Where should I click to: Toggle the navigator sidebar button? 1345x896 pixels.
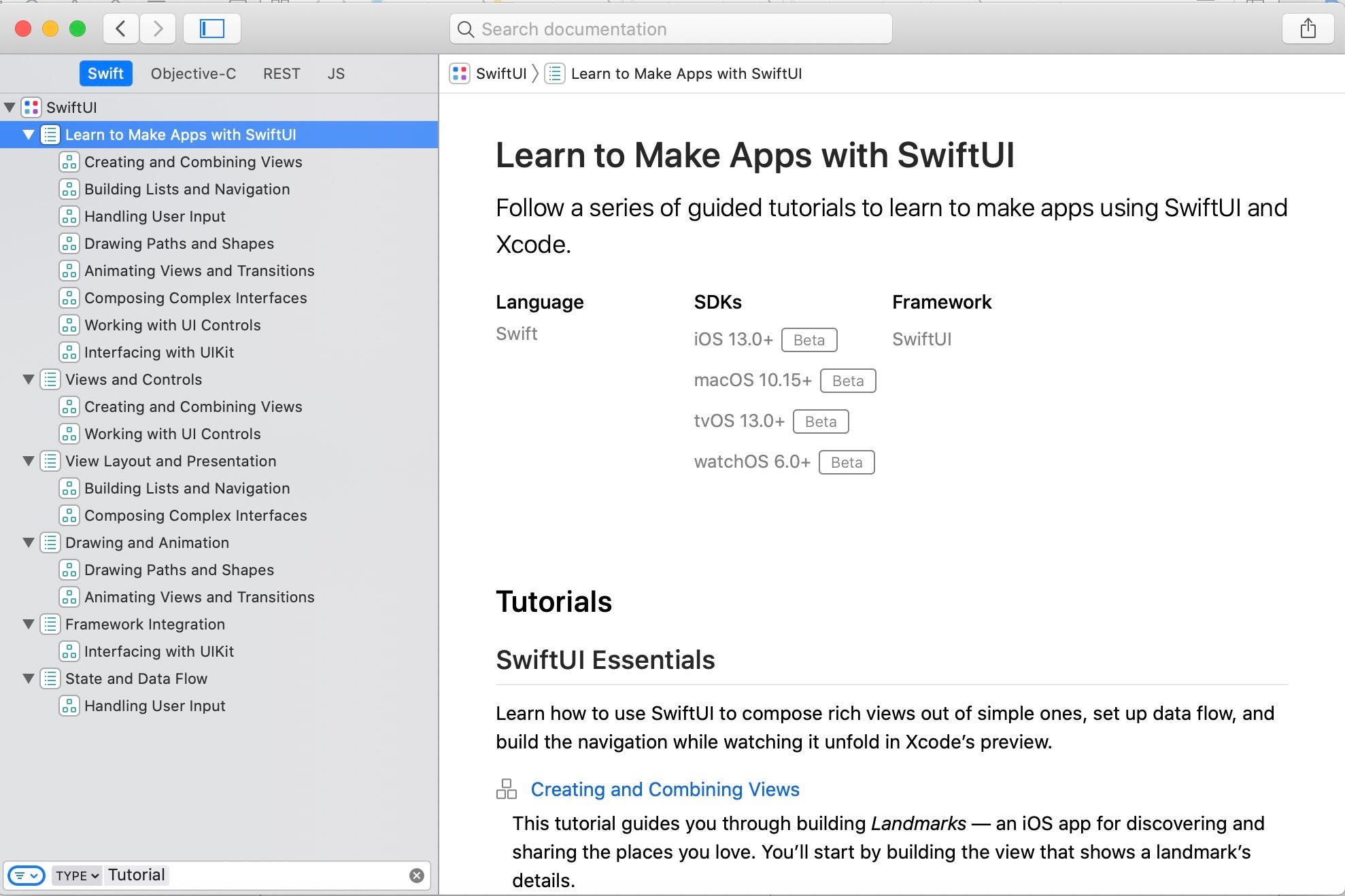click(212, 29)
